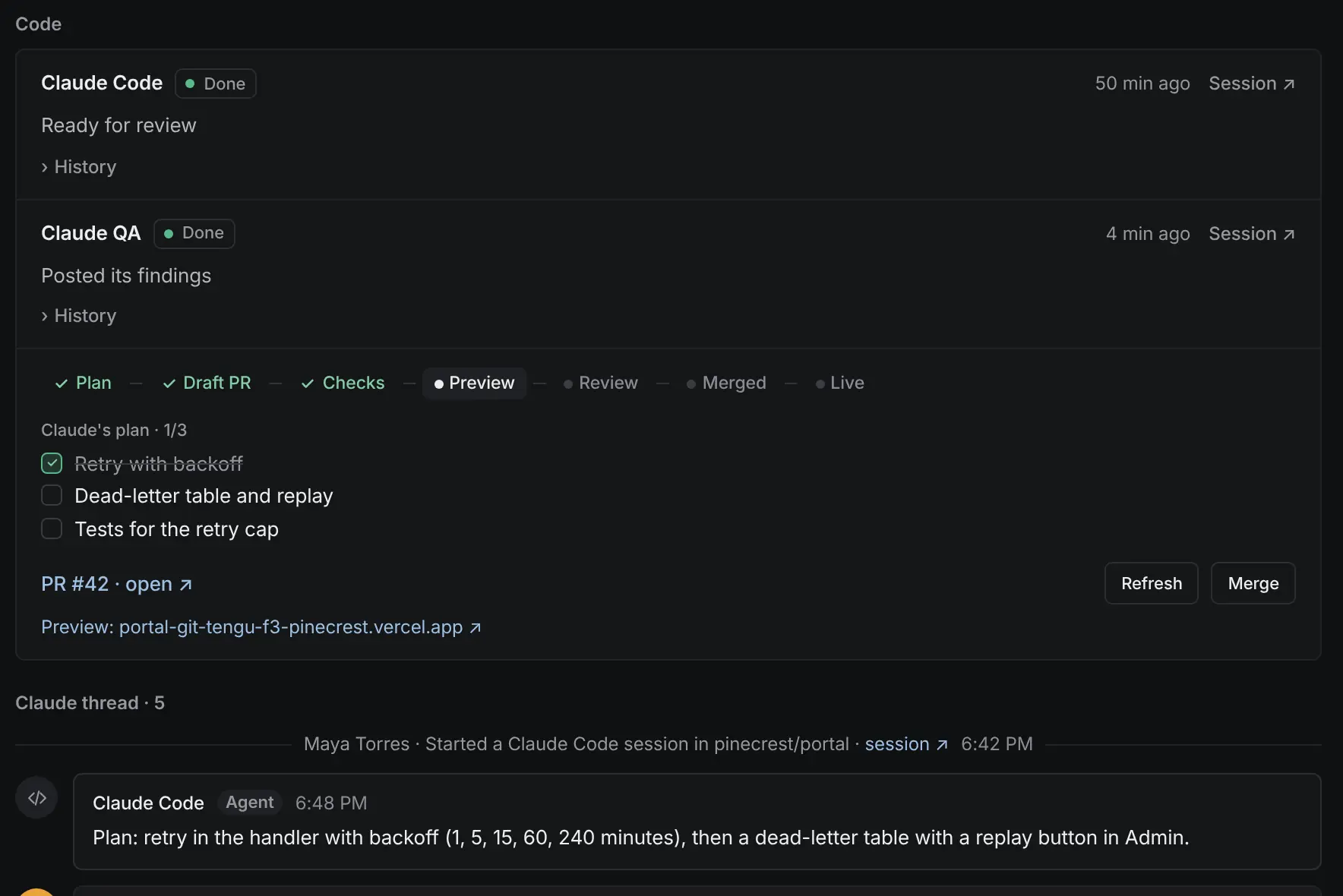Click the plan message about retry backoff

click(641, 838)
